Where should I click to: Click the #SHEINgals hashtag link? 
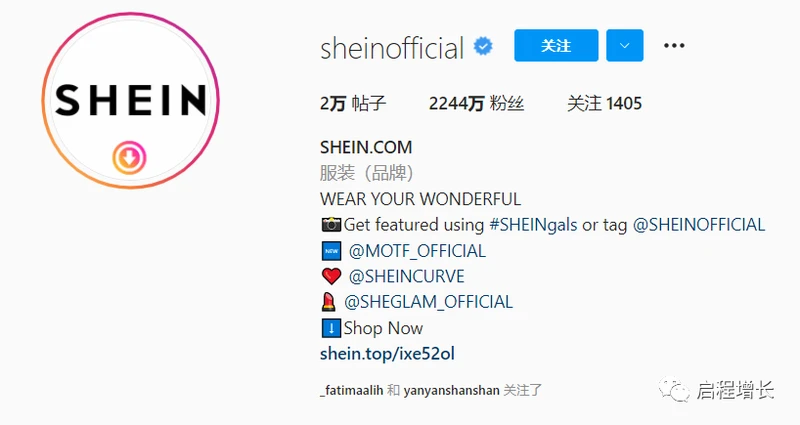(533, 225)
